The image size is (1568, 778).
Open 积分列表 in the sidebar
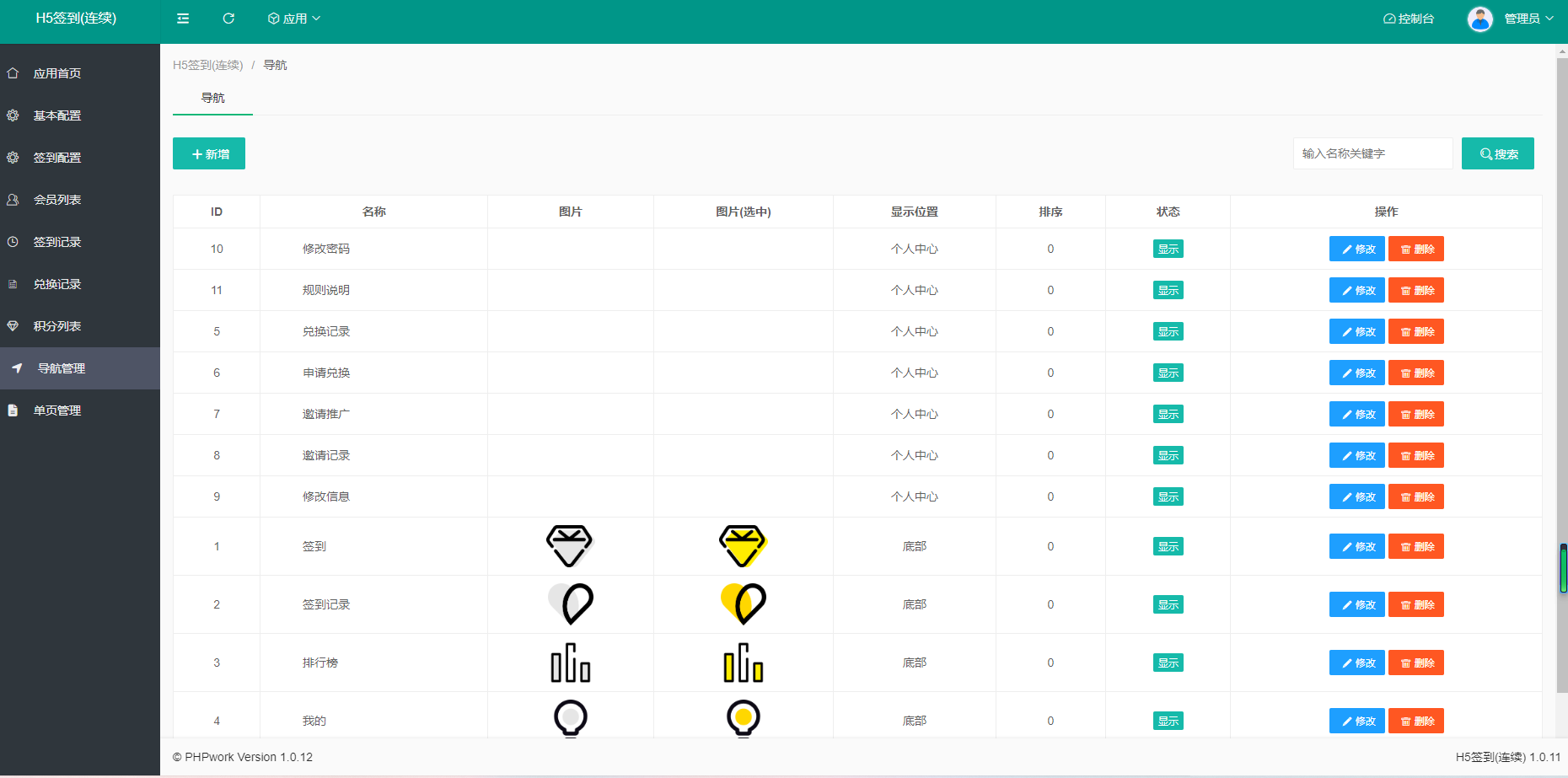click(x=80, y=326)
